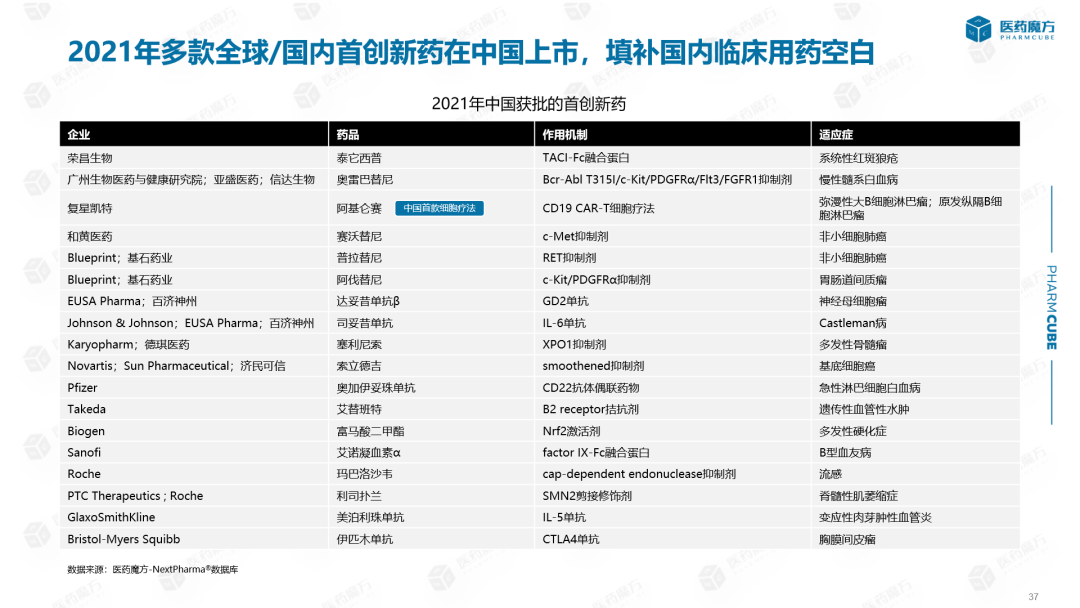Click the indication 流感
Viewport: 1080px width, 608px height.
(x=831, y=474)
